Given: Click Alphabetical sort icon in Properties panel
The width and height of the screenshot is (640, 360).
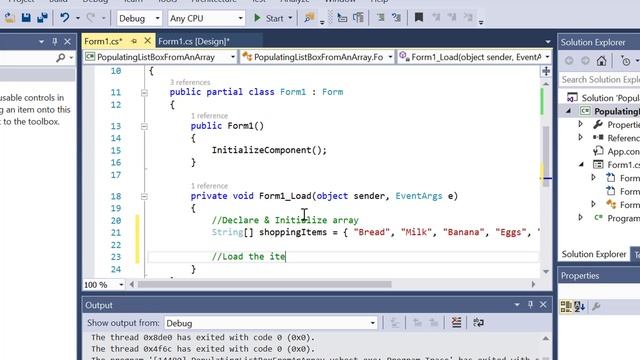Looking at the screenshot, I should [x=579, y=306].
